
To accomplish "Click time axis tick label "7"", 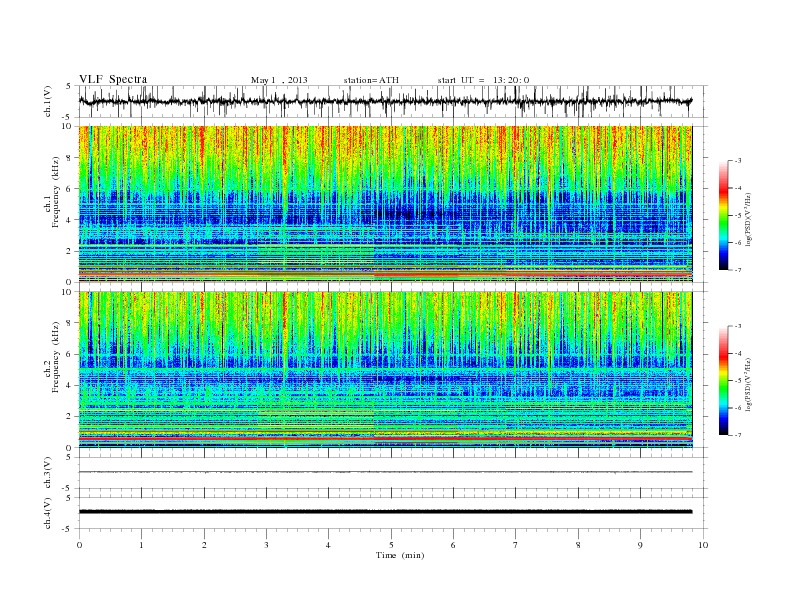I will 516,545.
